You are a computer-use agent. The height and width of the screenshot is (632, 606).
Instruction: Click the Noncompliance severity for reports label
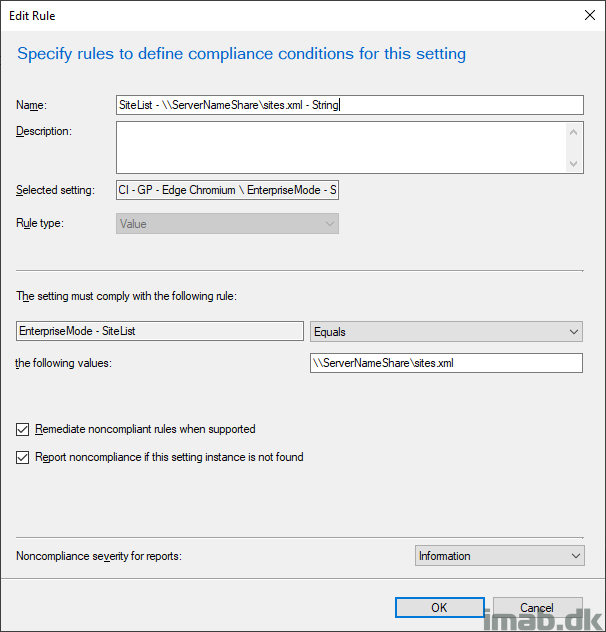click(x=99, y=556)
